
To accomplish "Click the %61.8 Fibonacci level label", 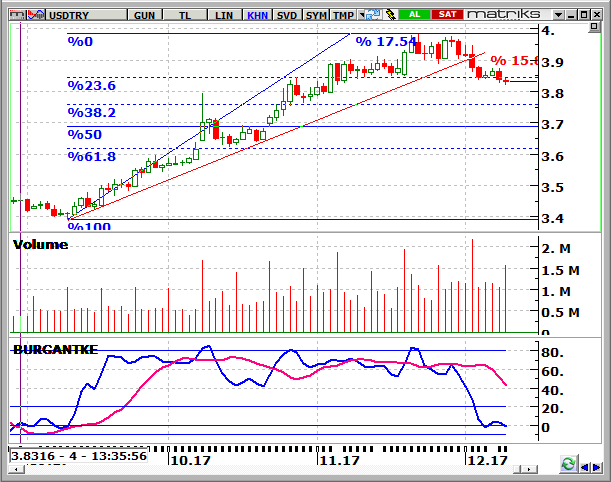I will tap(92, 157).
